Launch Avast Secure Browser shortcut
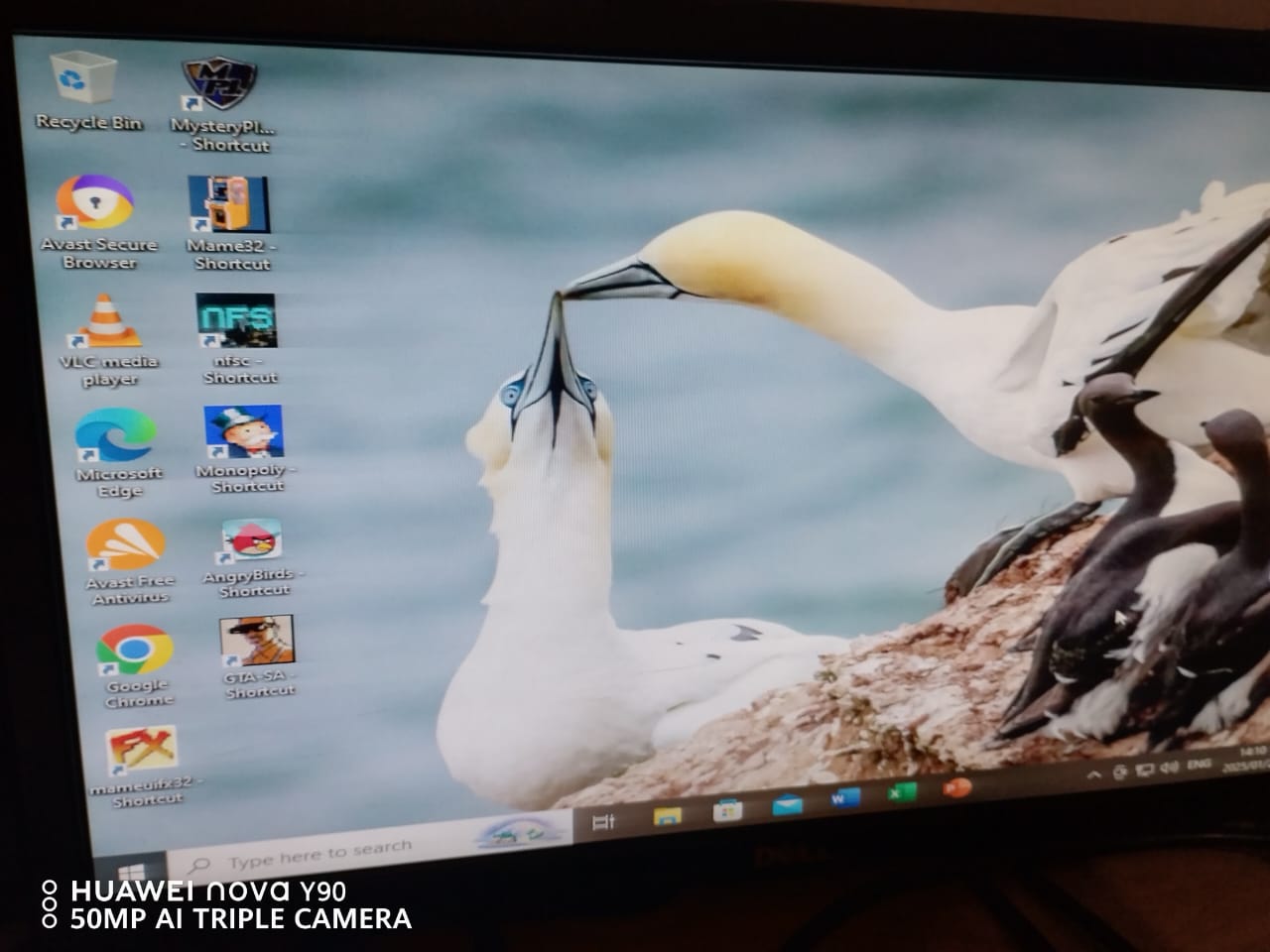Viewport: 1270px width, 952px height. click(95, 205)
